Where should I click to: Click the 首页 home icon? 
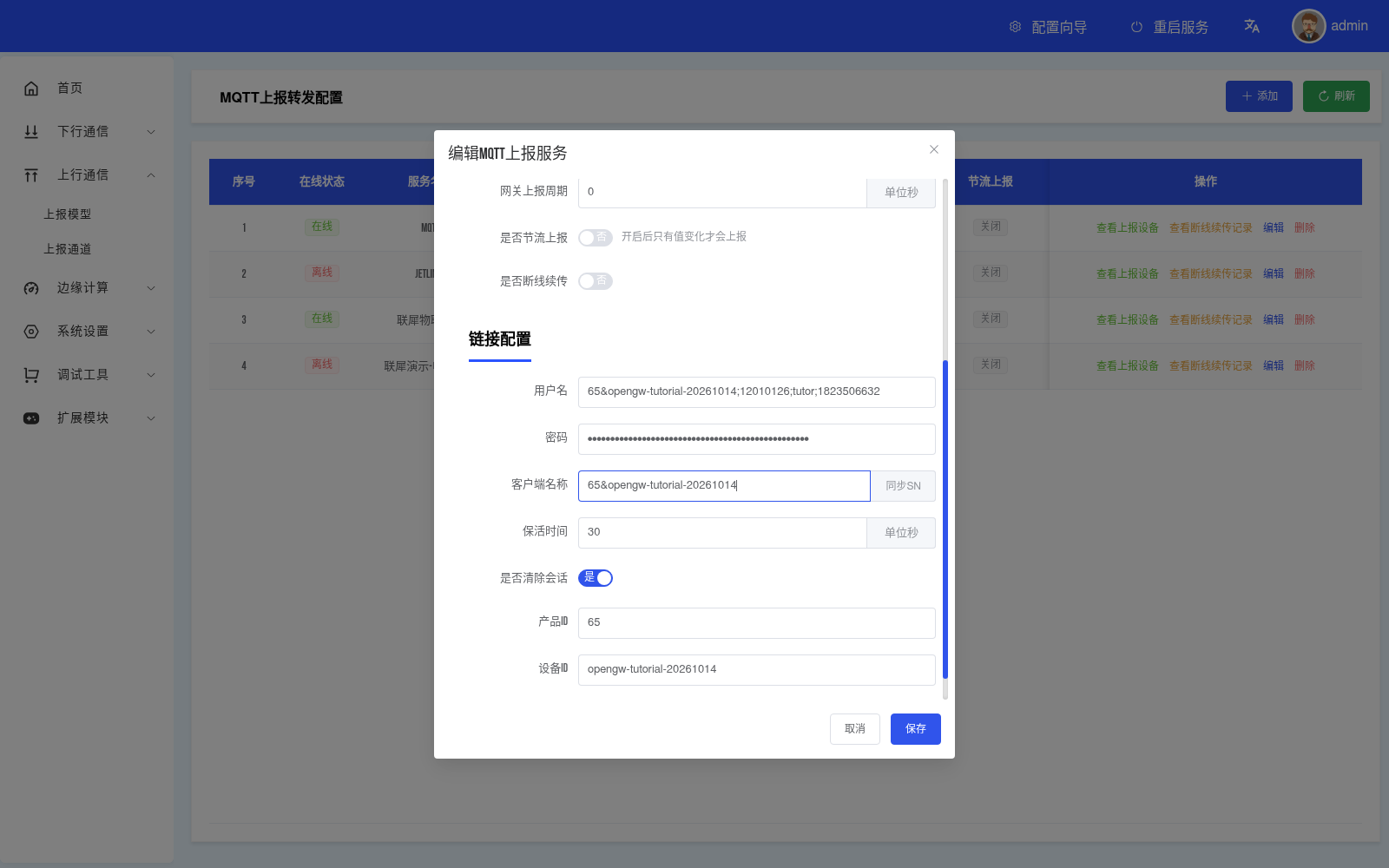coord(31,88)
